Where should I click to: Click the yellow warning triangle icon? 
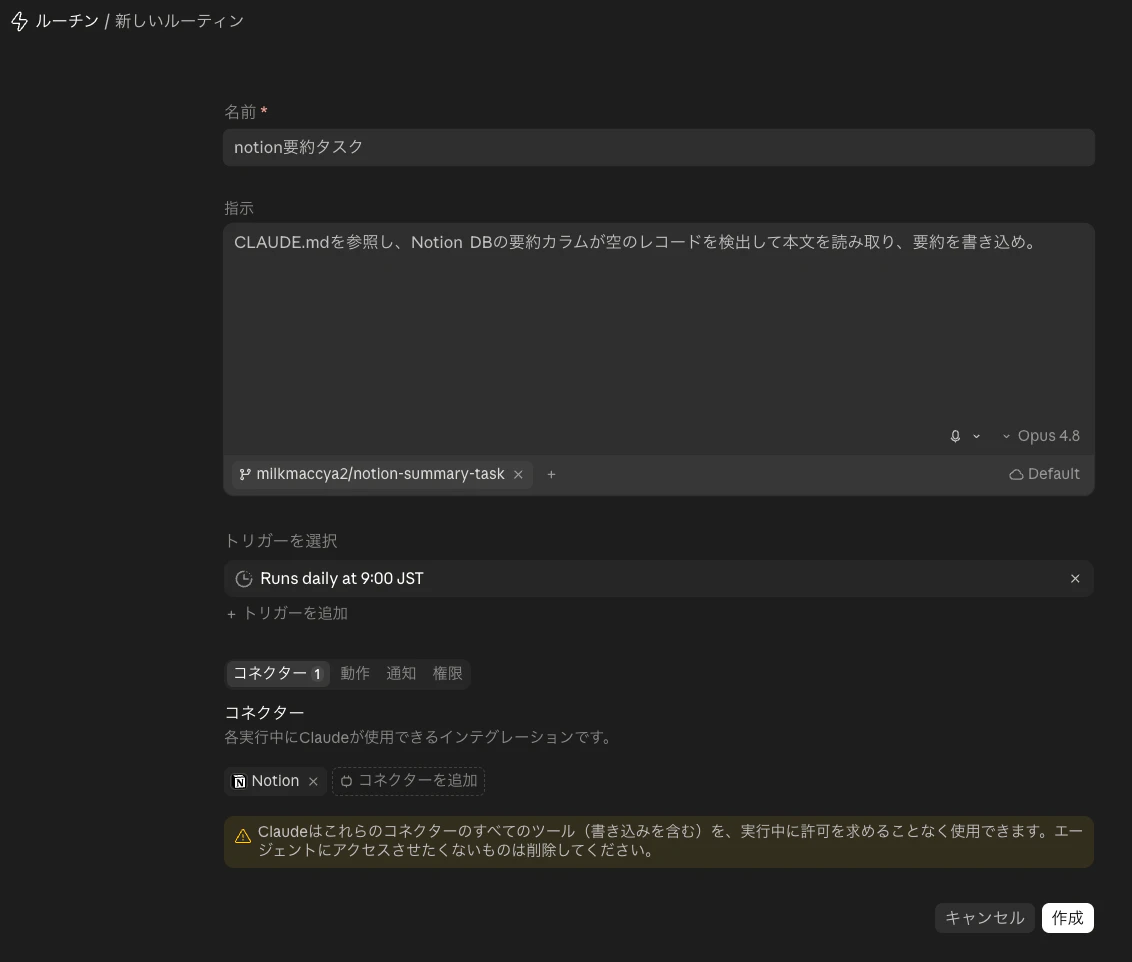[x=243, y=836]
